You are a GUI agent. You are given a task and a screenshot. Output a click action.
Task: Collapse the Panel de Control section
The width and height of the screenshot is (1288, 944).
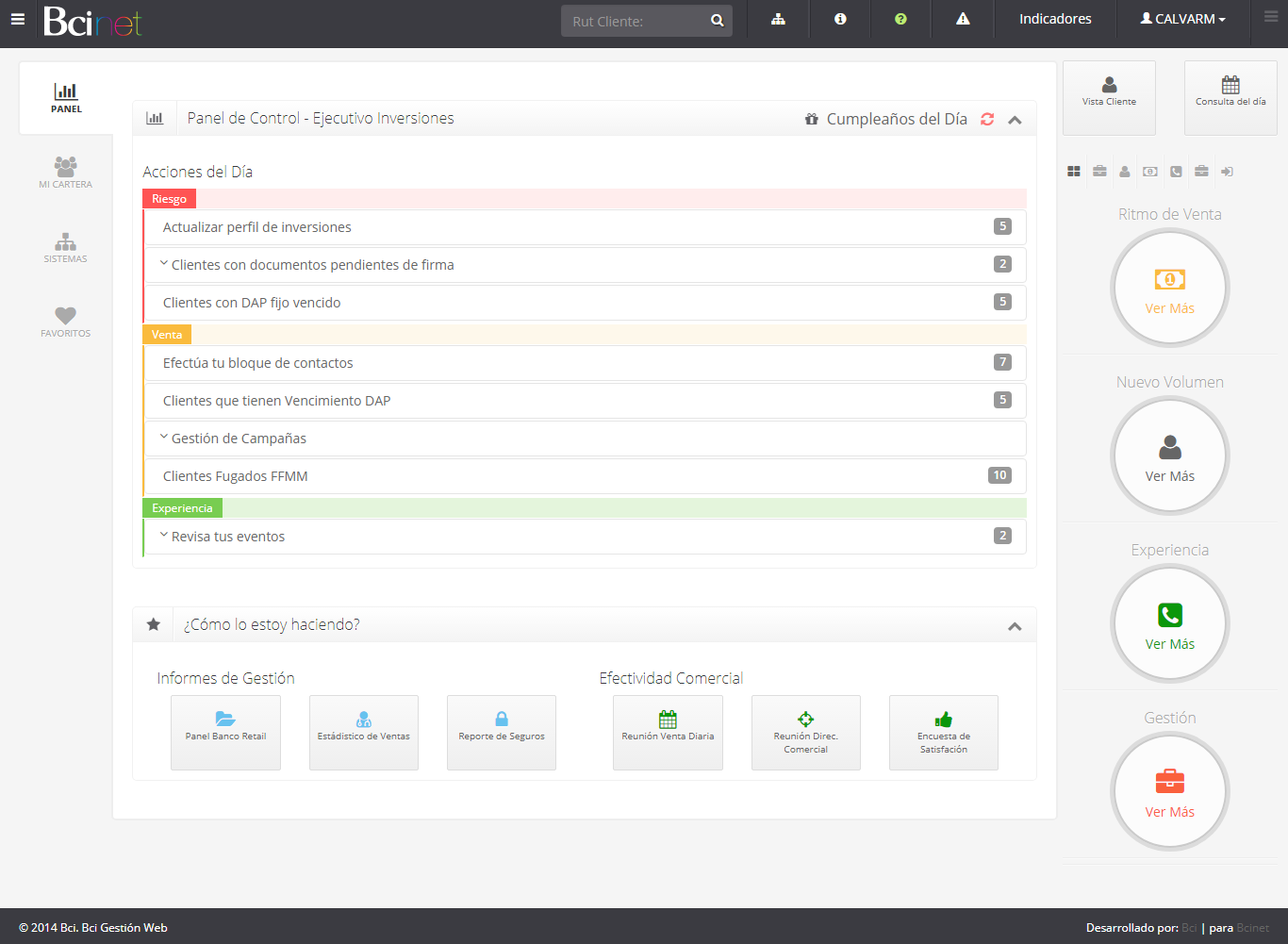click(x=1015, y=120)
